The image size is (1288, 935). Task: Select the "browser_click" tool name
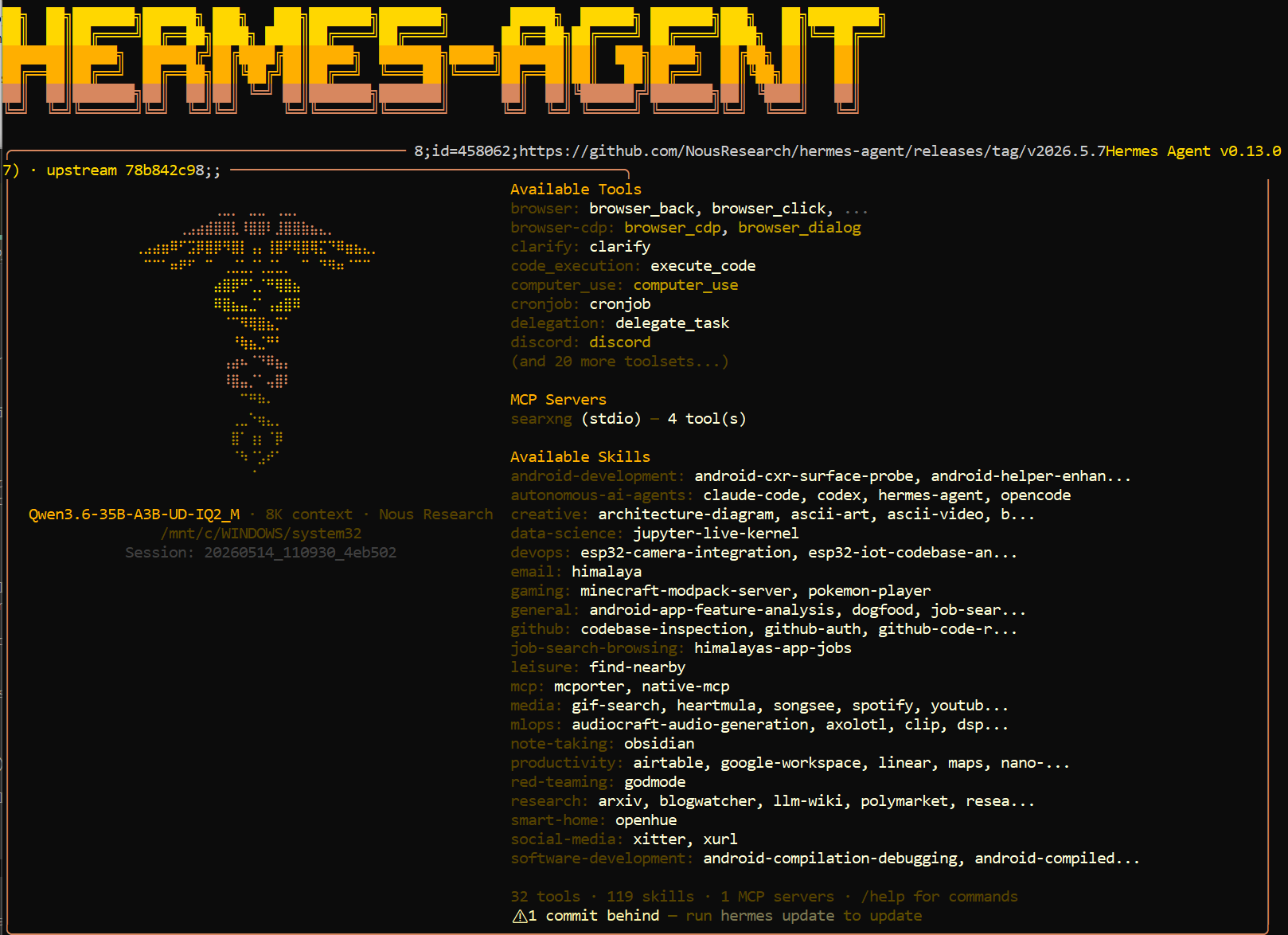[768, 209]
